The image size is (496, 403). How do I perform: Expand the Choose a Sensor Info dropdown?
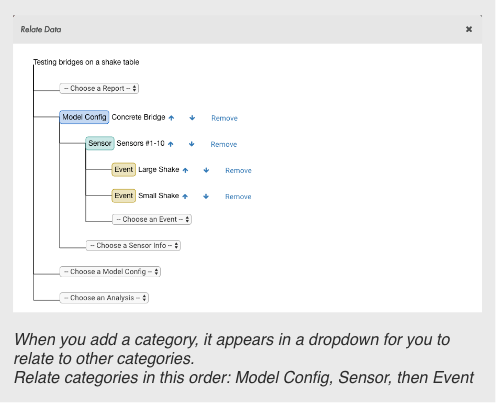(x=133, y=245)
